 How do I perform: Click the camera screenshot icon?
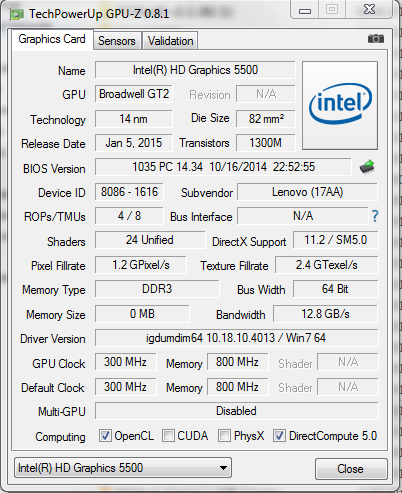coord(376,39)
